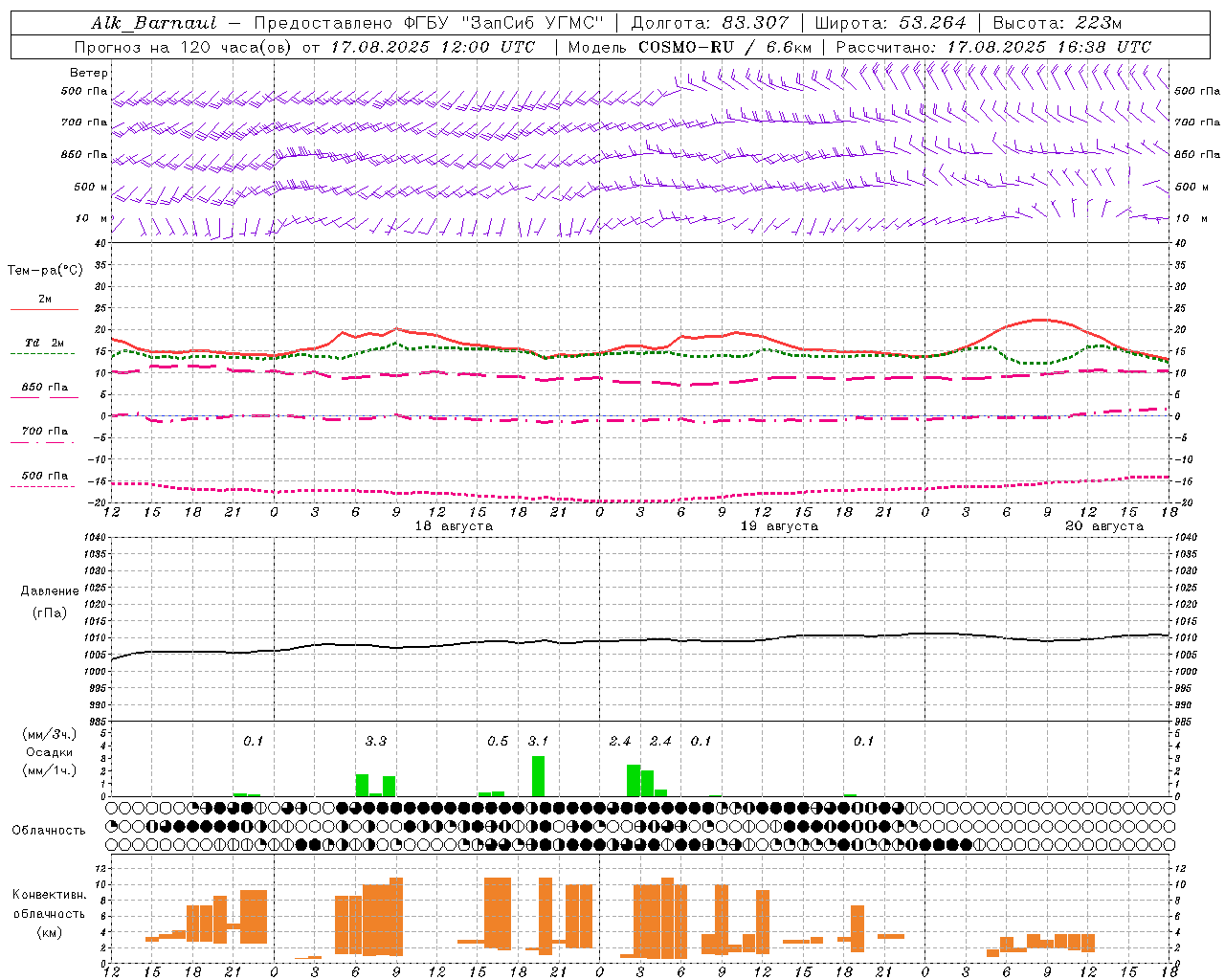Image resolution: width=1225 pixels, height=980 pixels.
Task: Click the '3.1' precipitation total value
Action: point(539,741)
